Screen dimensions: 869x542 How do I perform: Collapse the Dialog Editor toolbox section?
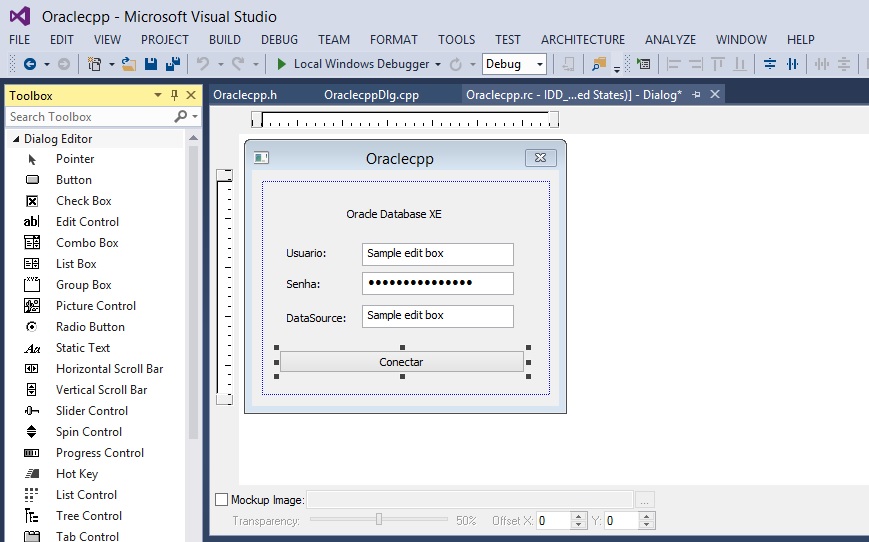point(16,139)
